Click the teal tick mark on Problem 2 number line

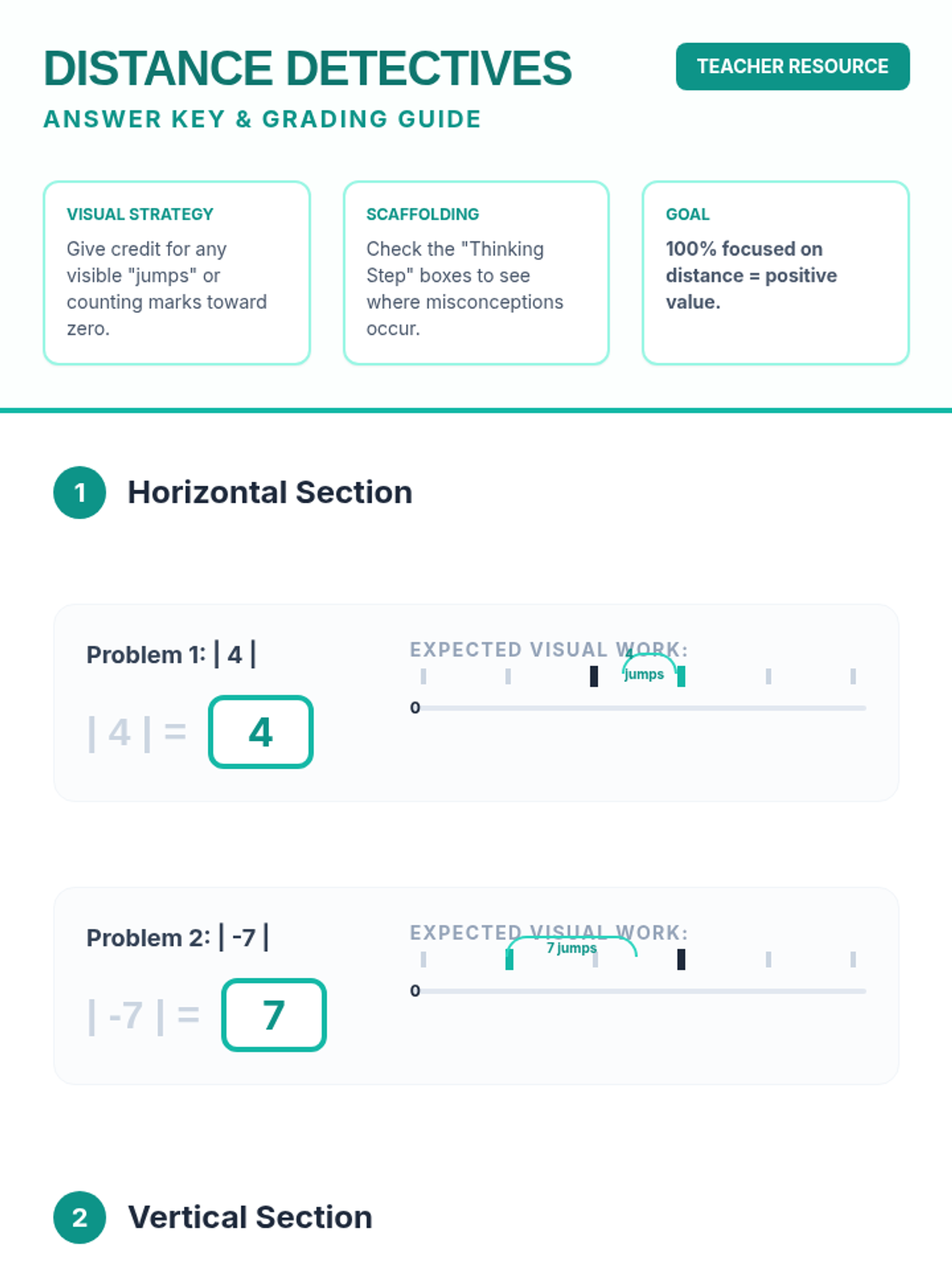pyautogui.click(x=509, y=960)
